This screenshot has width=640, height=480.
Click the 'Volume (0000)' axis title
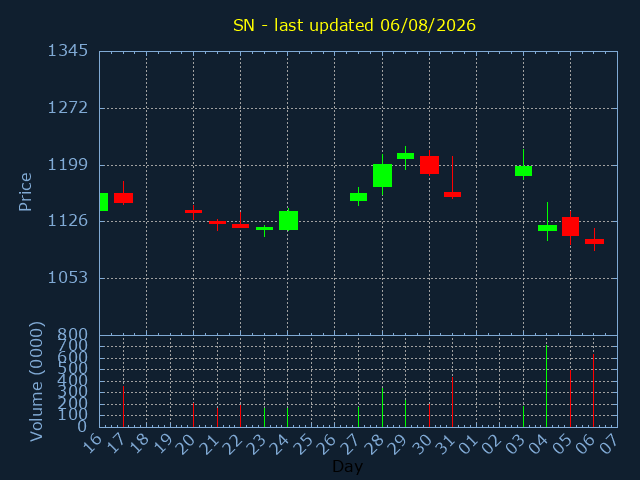(x=36, y=382)
